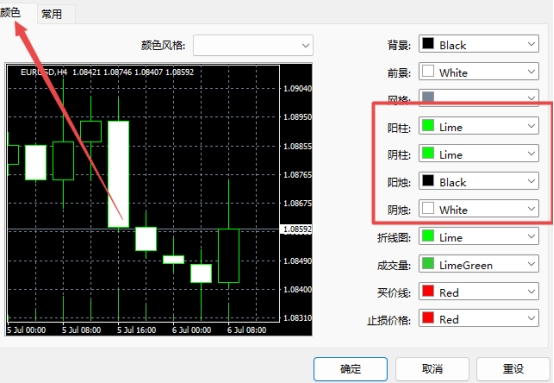This screenshot has width=554, height=383.
Task: Open the 网格 color dropdown
Action: pos(479,98)
